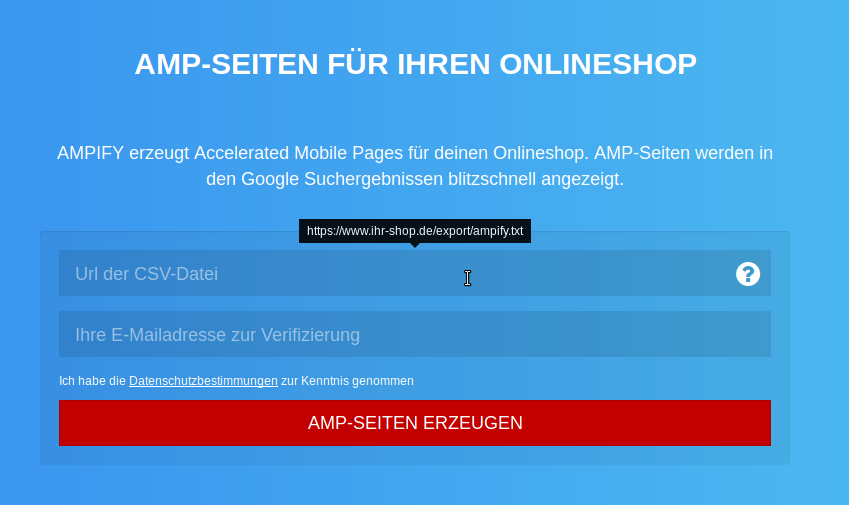Click the tooltip's small arrow pointer

415,245
